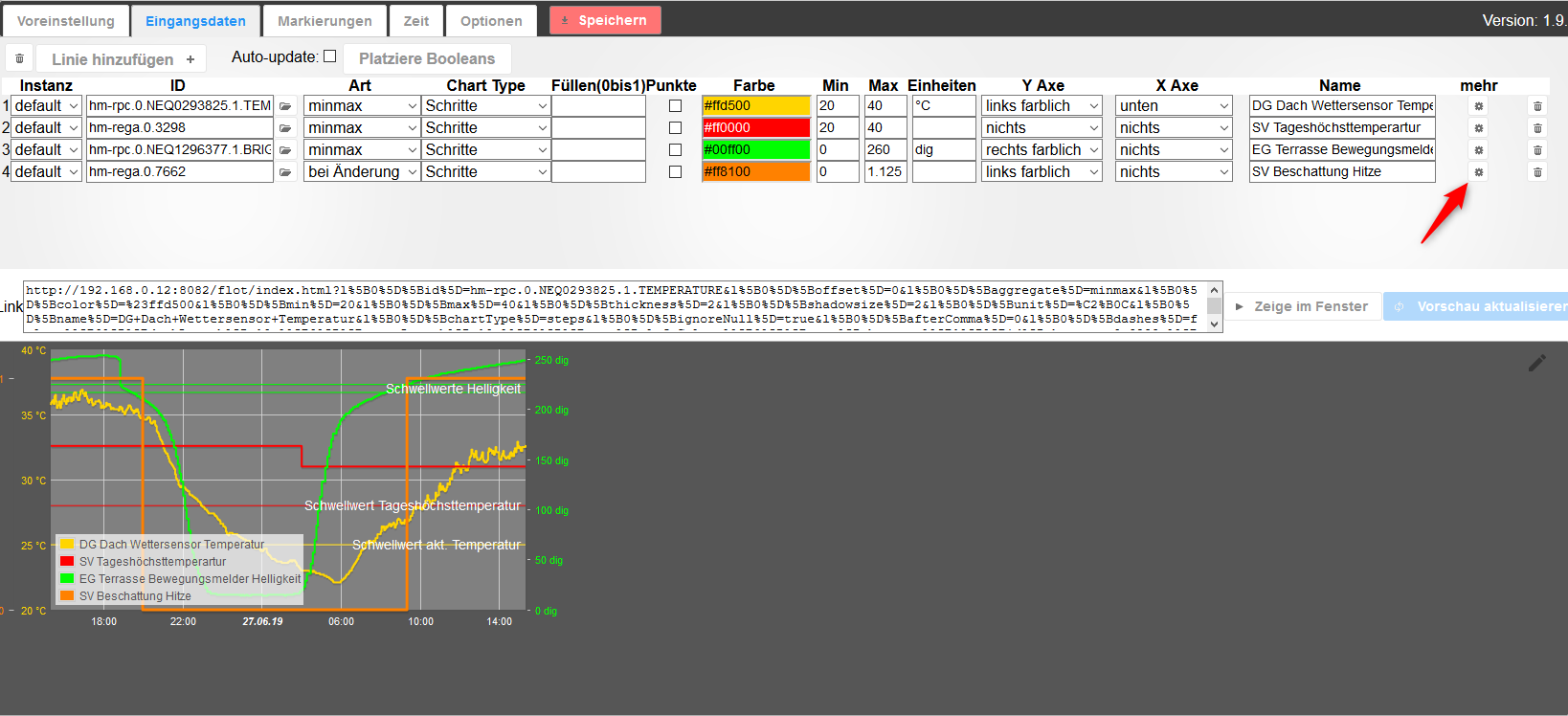Open ID browser folder icon for hm-rega.0.3298 row
1568x716 pixels.
pyautogui.click(x=285, y=128)
